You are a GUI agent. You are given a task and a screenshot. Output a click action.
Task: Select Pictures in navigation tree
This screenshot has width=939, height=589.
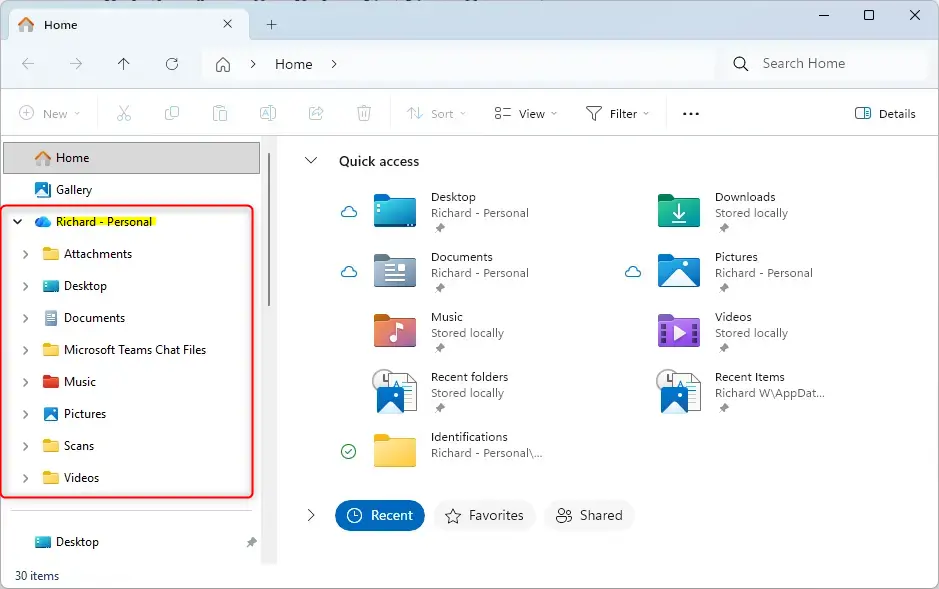pyautogui.click(x=85, y=414)
